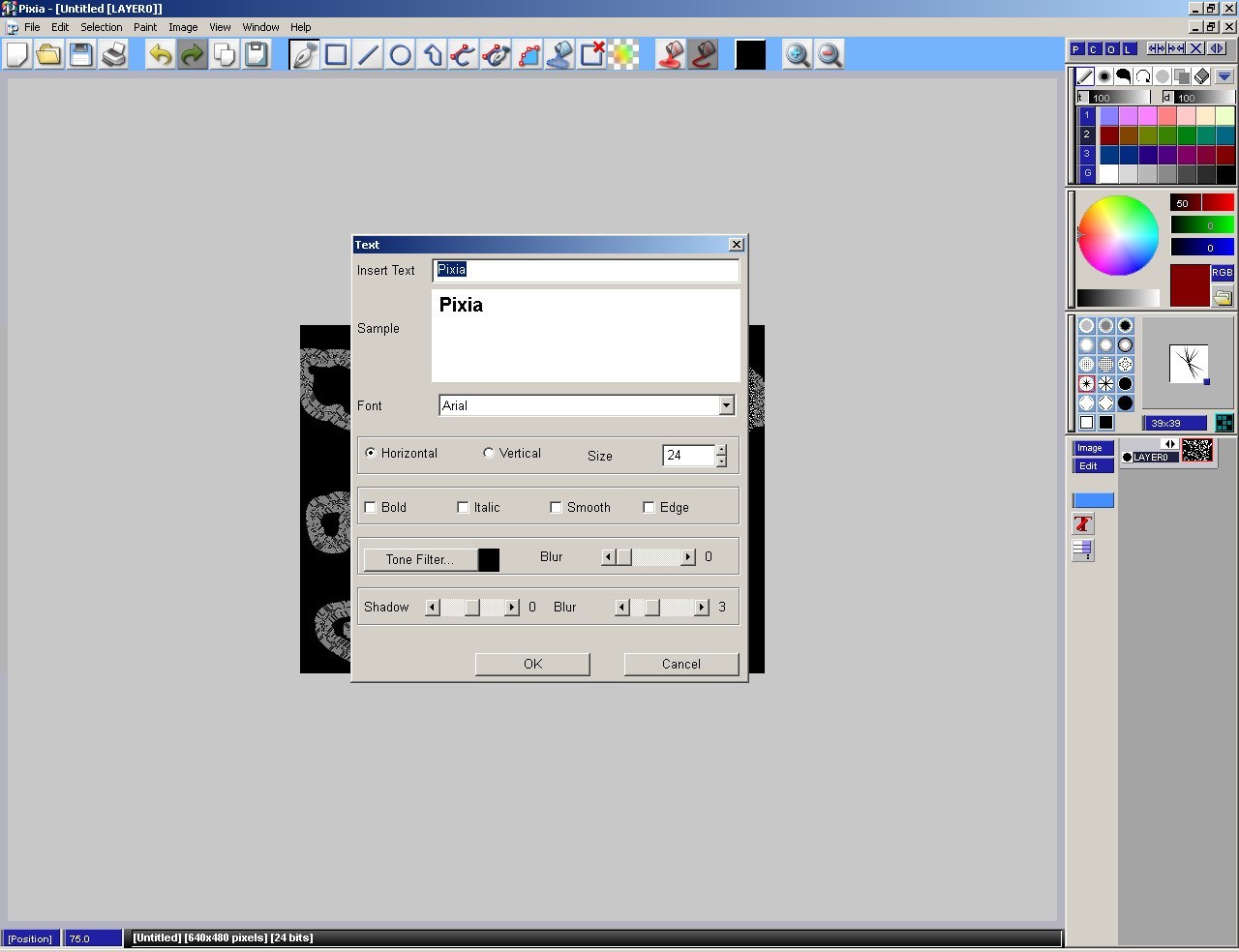Click the clear selection icon with red X
1239x952 pixels.
(591, 54)
